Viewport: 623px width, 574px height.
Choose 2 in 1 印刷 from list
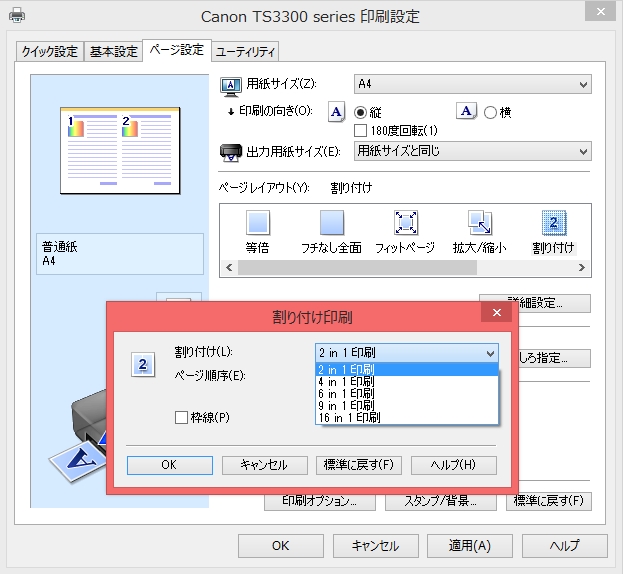click(407, 369)
